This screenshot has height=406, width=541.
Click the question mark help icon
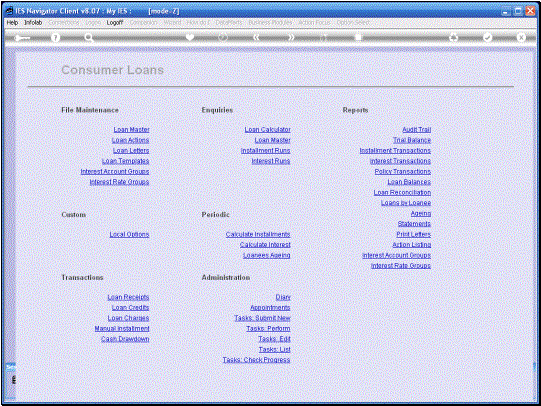[55, 38]
